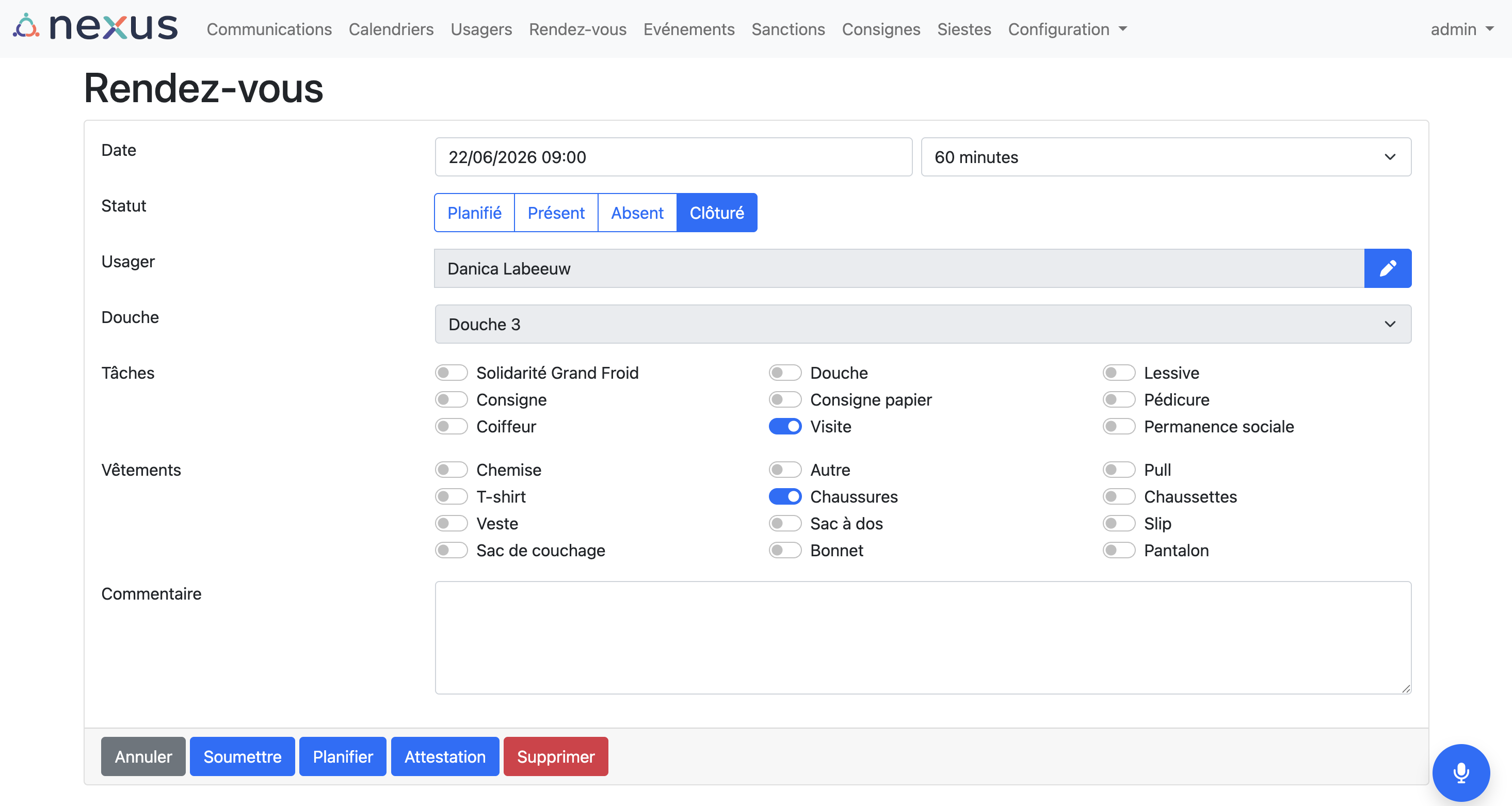Enable the Sac de couchage switch
1512x806 pixels.
coord(451,550)
